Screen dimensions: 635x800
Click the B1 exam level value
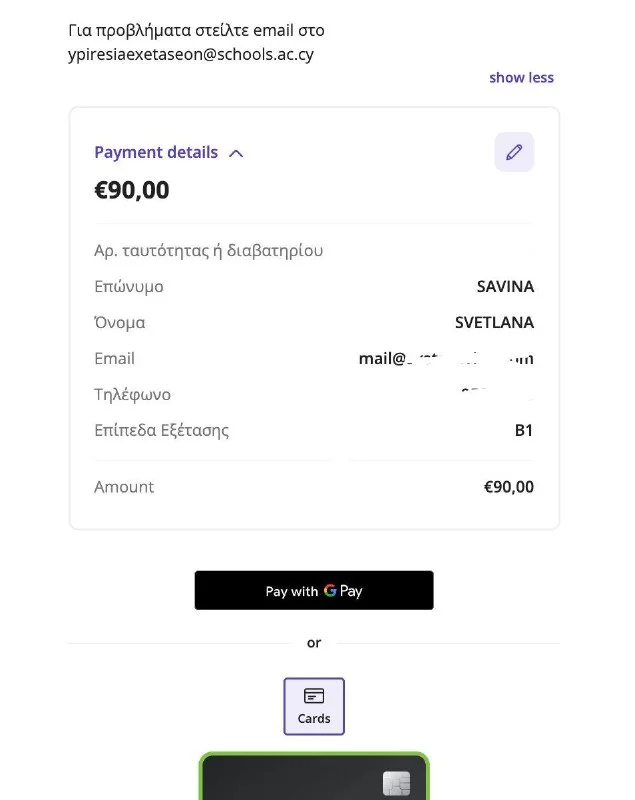click(524, 431)
